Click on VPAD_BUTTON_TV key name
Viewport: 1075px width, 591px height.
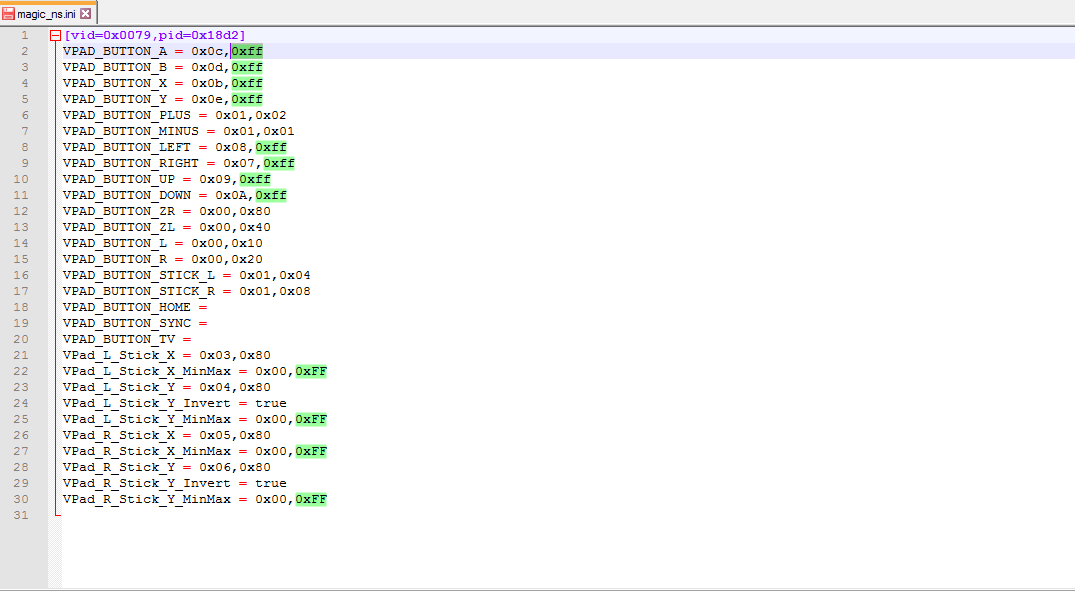click(119, 339)
